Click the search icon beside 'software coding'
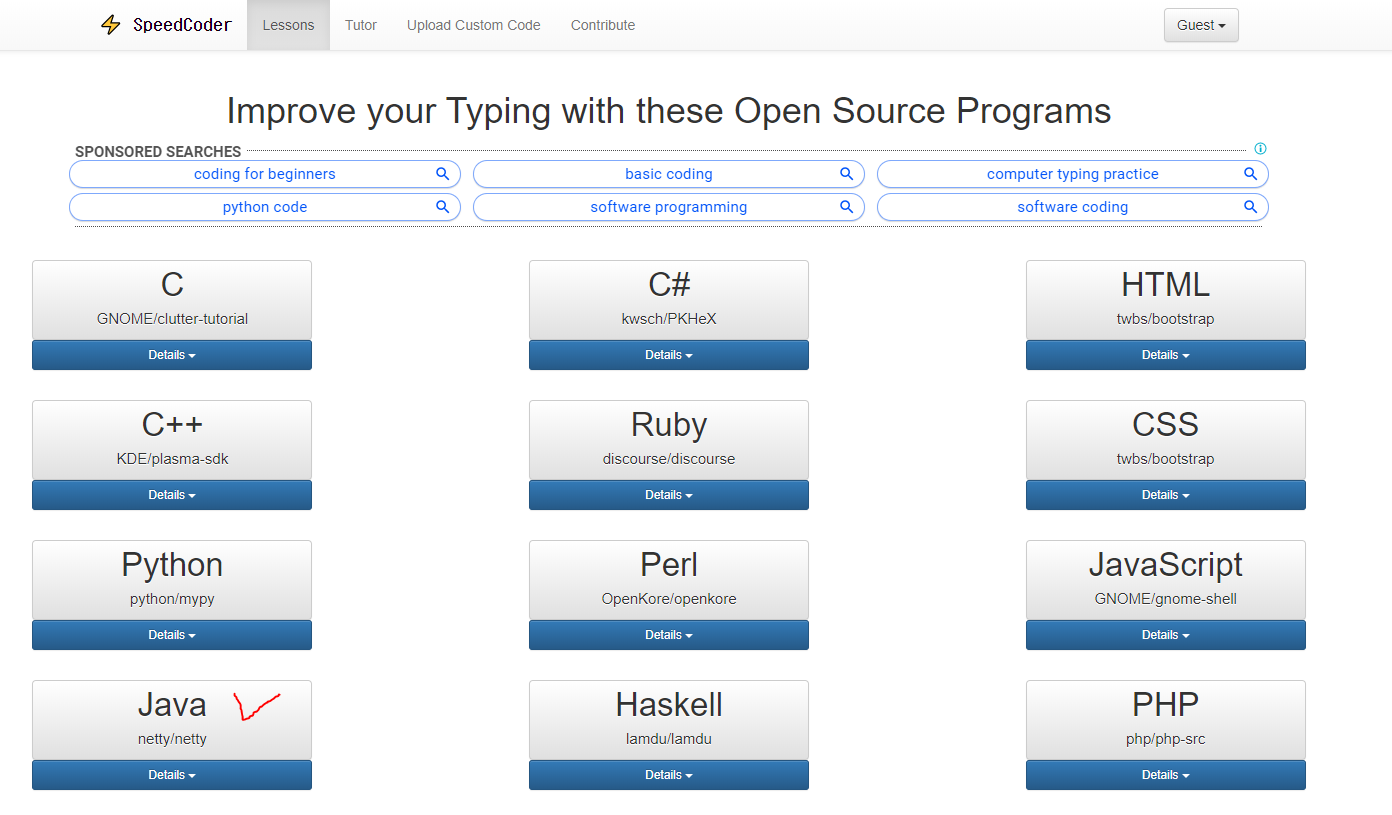This screenshot has height=815, width=1392. click(x=1250, y=207)
